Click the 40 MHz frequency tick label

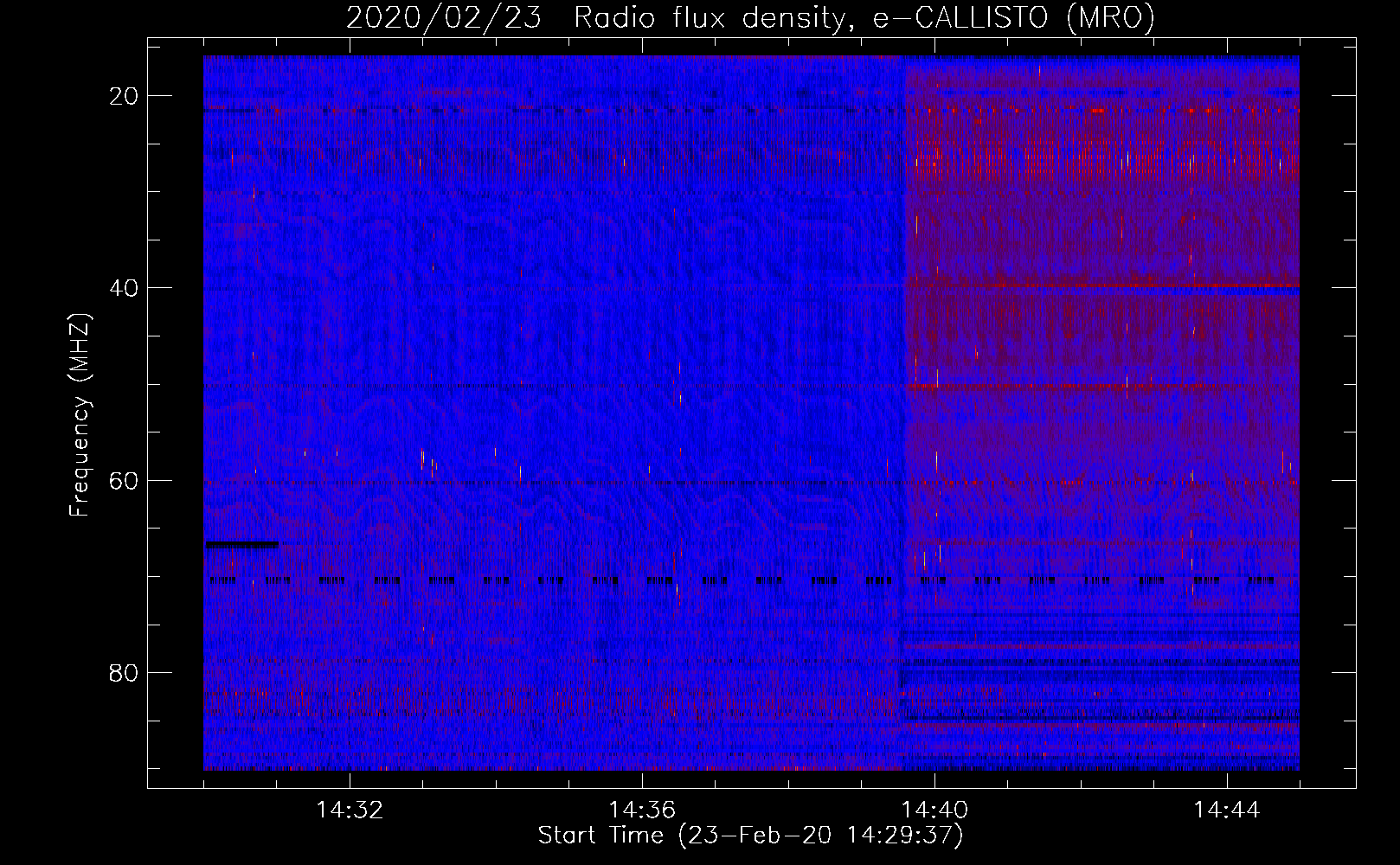[125, 288]
